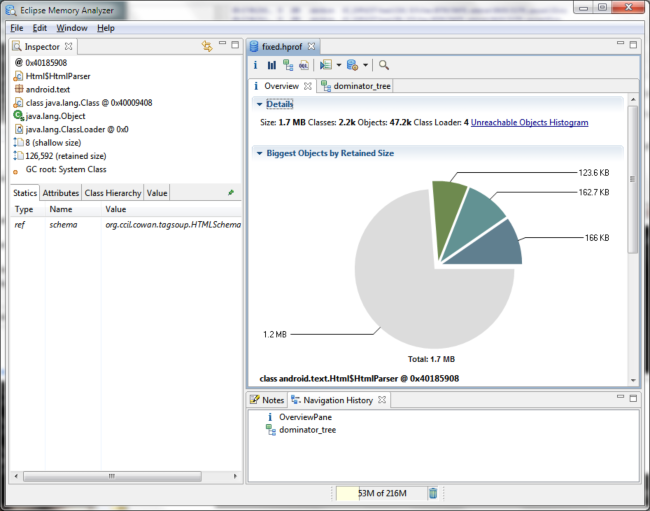The image size is (650, 511).
Task: Minimize the Notes panel area
Action: (x=621, y=397)
